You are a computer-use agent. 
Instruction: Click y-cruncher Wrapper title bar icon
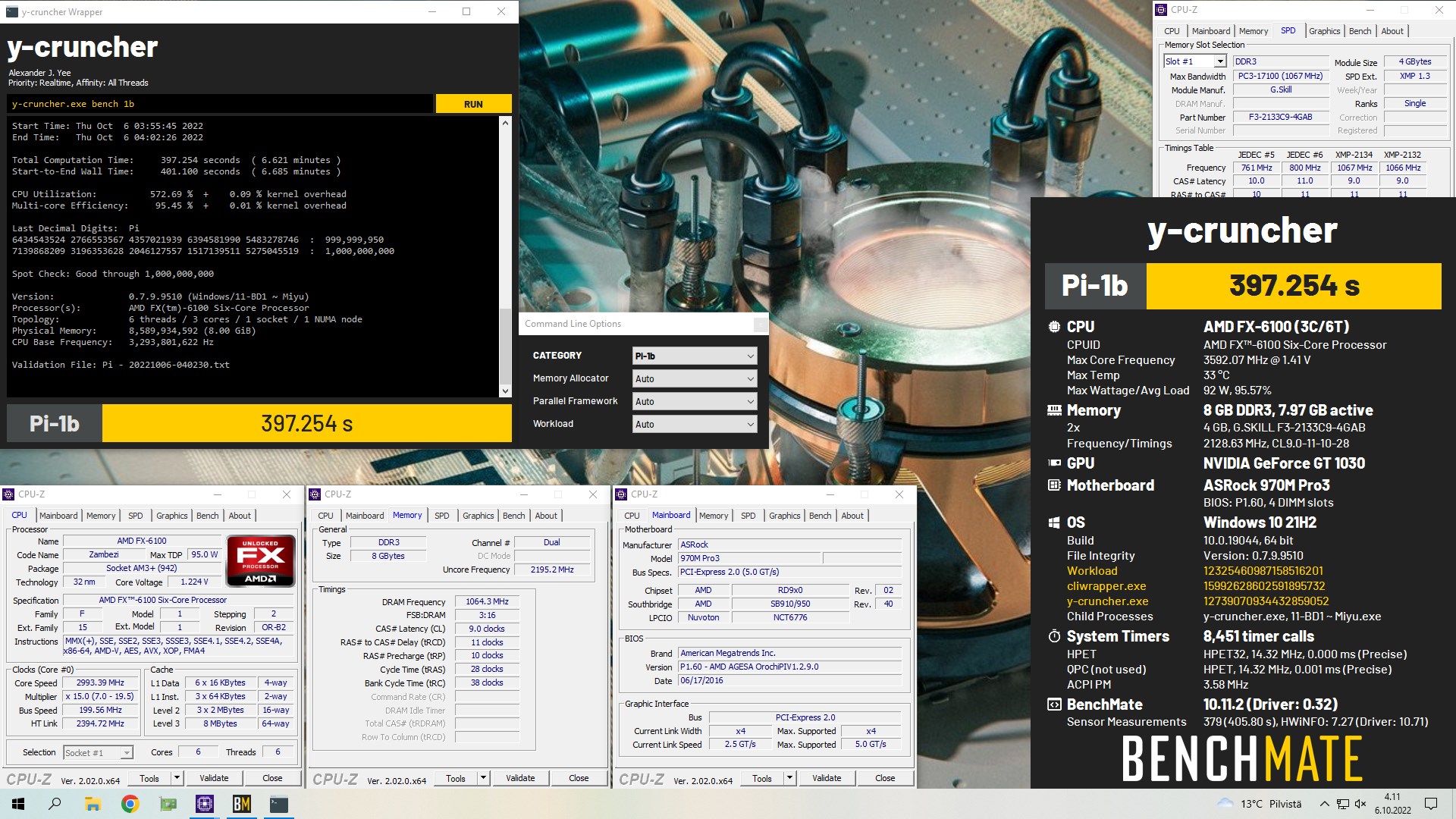point(12,11)
